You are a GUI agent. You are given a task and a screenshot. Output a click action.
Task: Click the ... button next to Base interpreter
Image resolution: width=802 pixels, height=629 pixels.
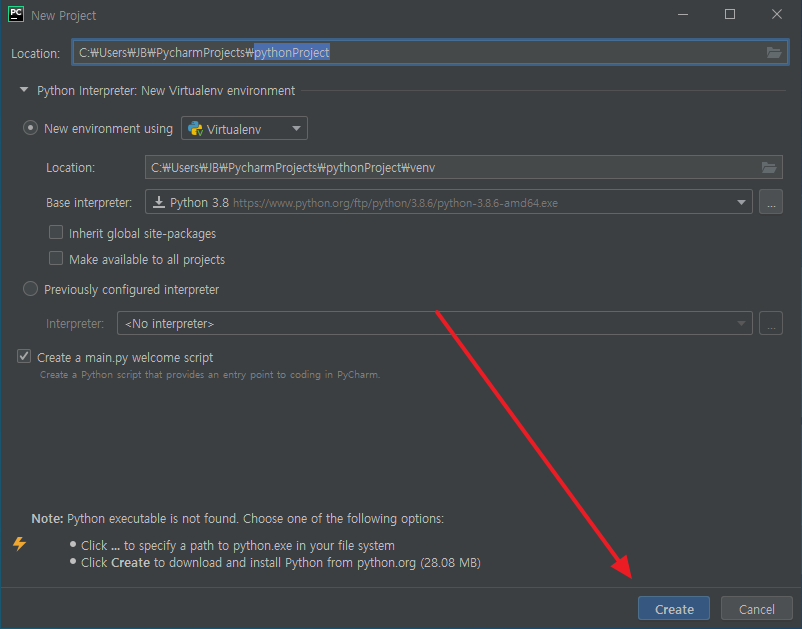771,202
